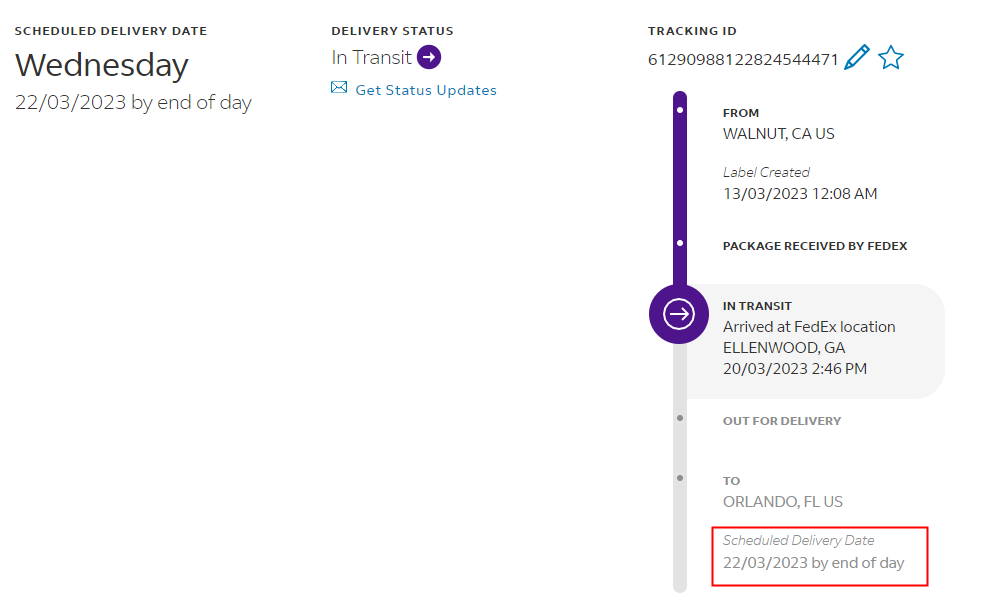
Task: Click the tracking ID number
Action: click(x=743, y=59)
